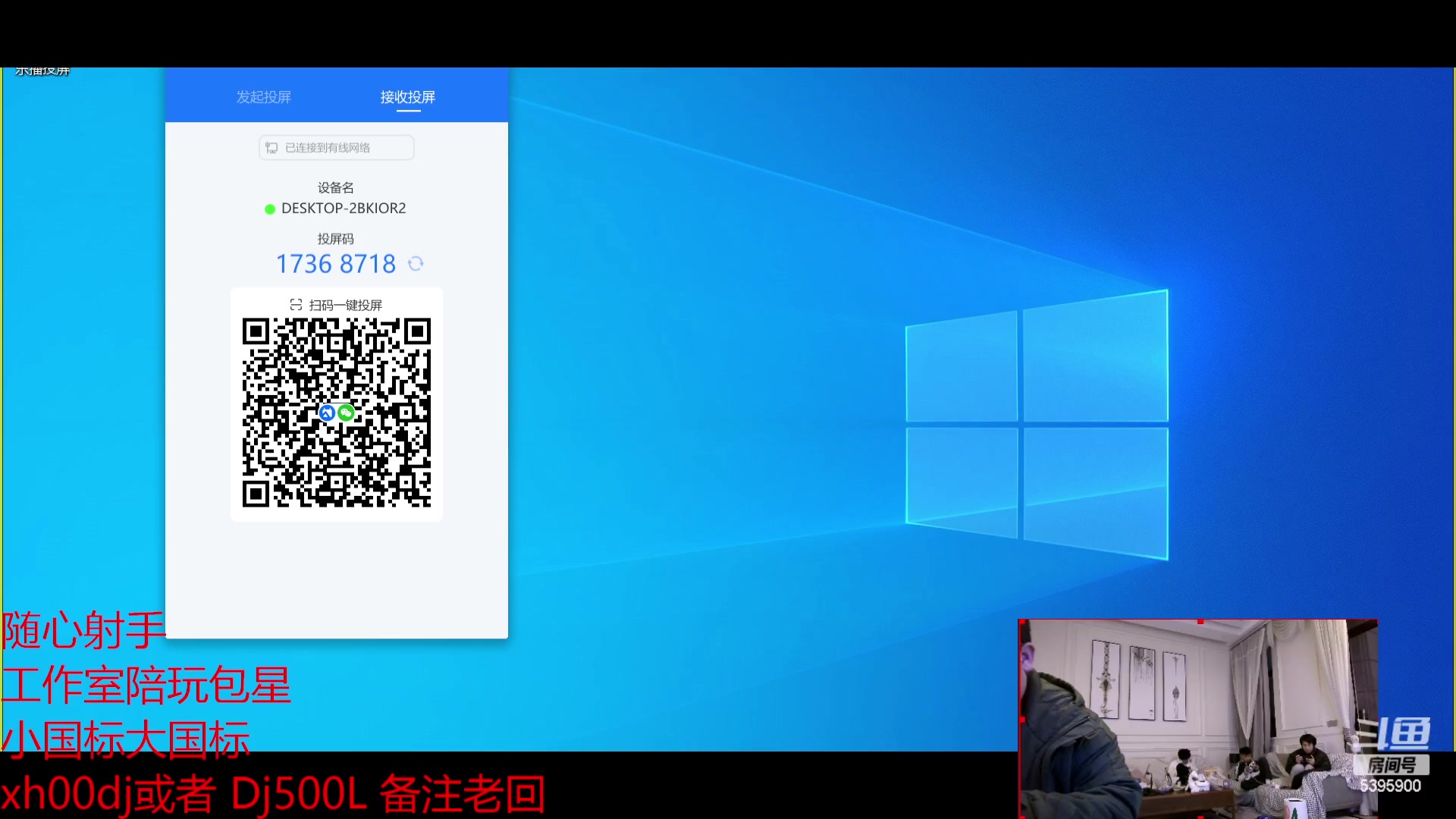
Task: Click the casting code 1736 8718
Action: (x=336, y=263)
